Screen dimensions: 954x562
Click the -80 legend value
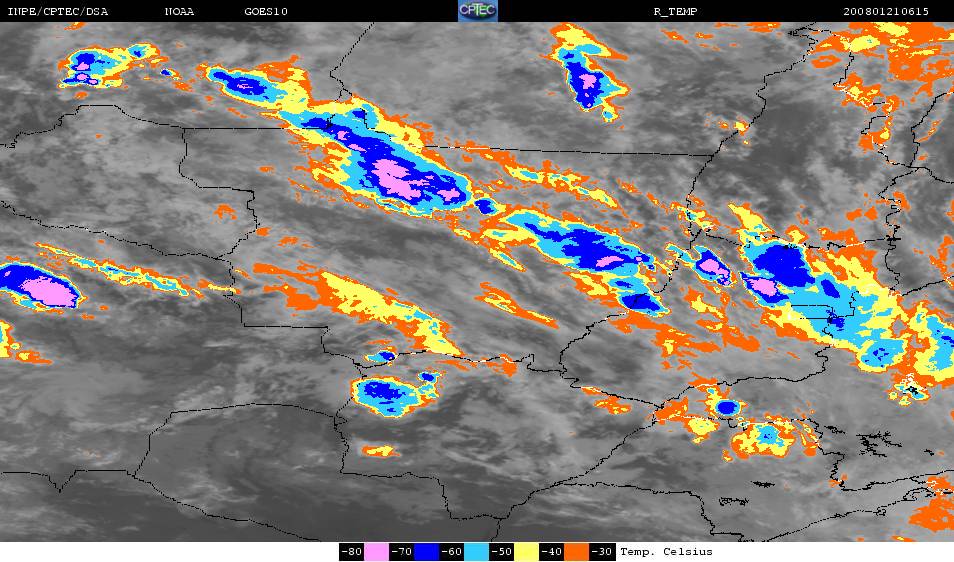(352, 552)
